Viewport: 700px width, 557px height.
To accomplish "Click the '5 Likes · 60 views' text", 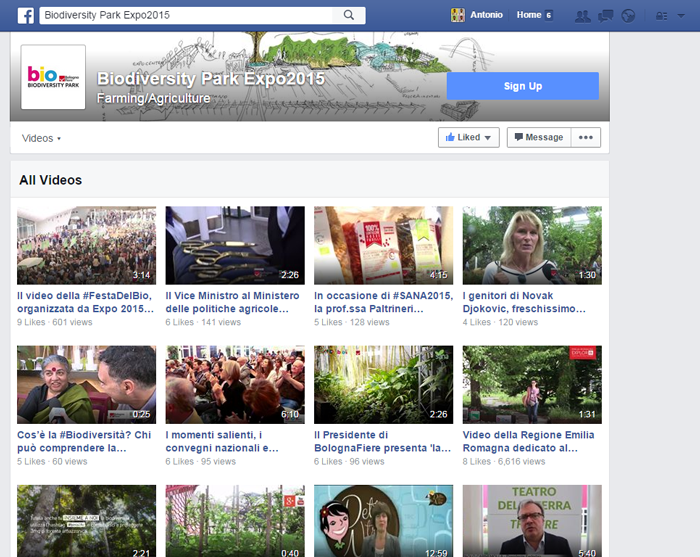I will tap(52, 461).
